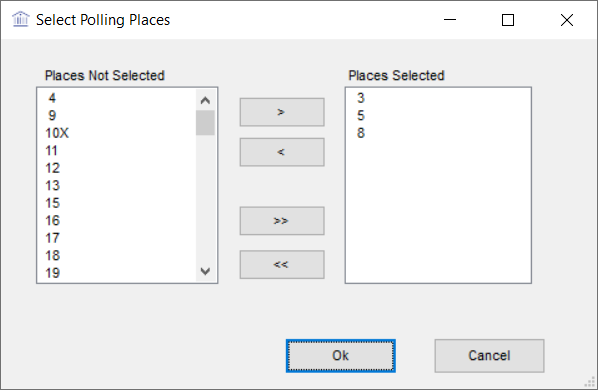Select place 9 in not selected list
This screenshot has height=390, width=598.
click(120, 116)
